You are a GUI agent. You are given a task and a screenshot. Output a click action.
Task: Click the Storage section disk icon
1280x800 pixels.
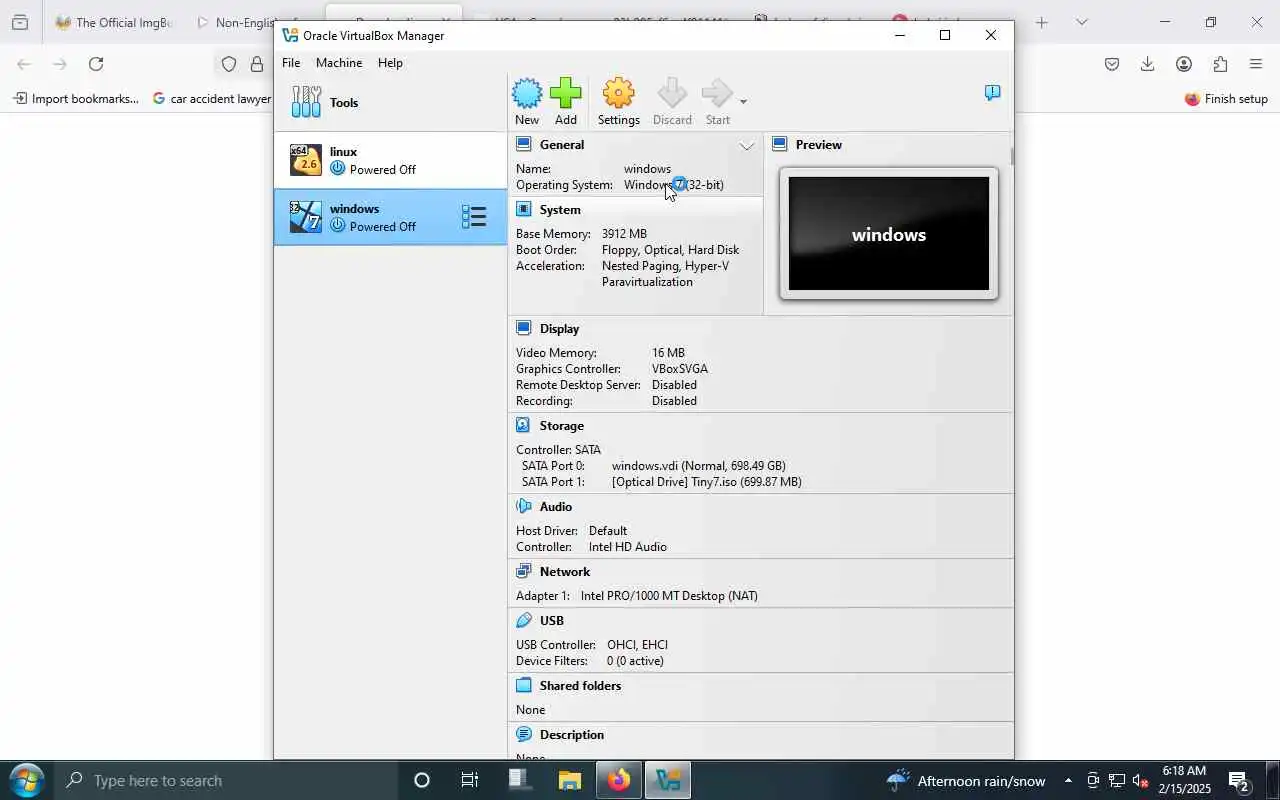point(523,425)
